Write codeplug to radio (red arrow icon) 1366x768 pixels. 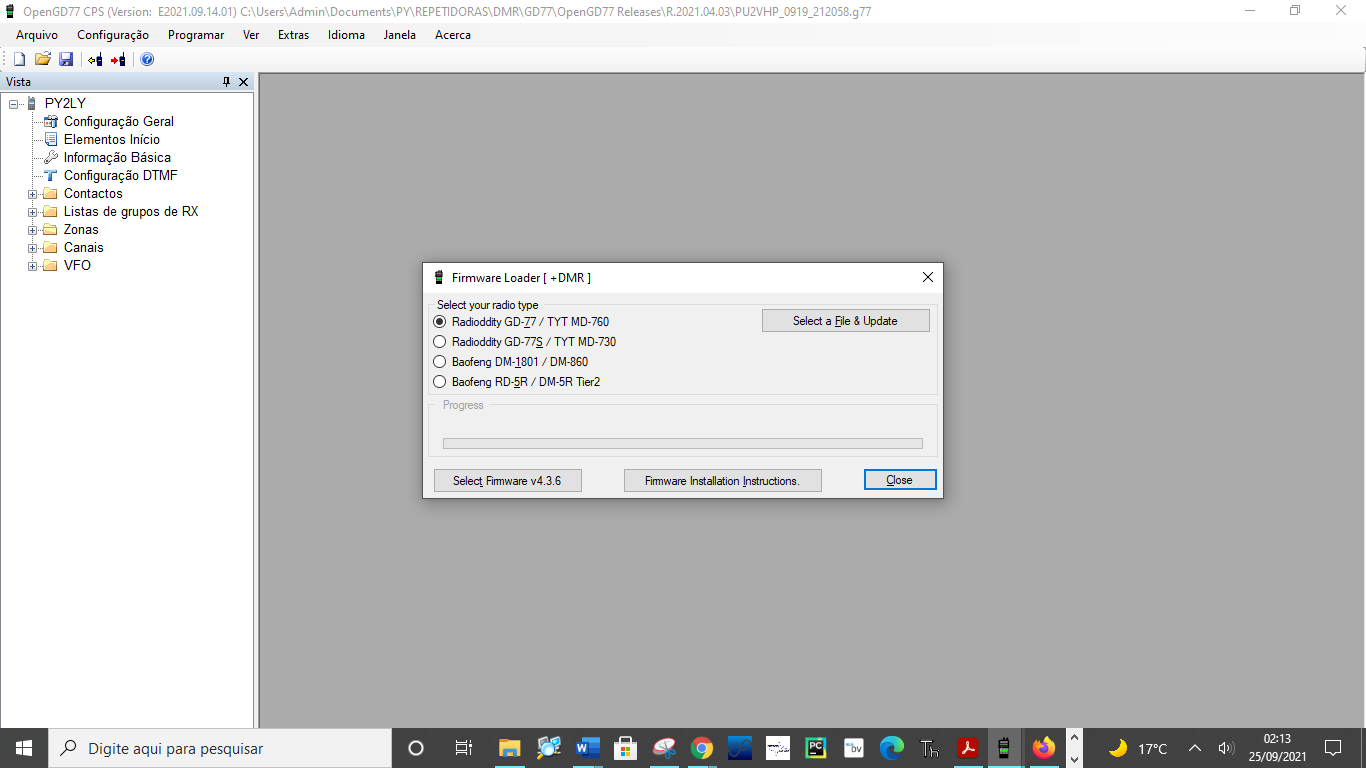point(118,60)
